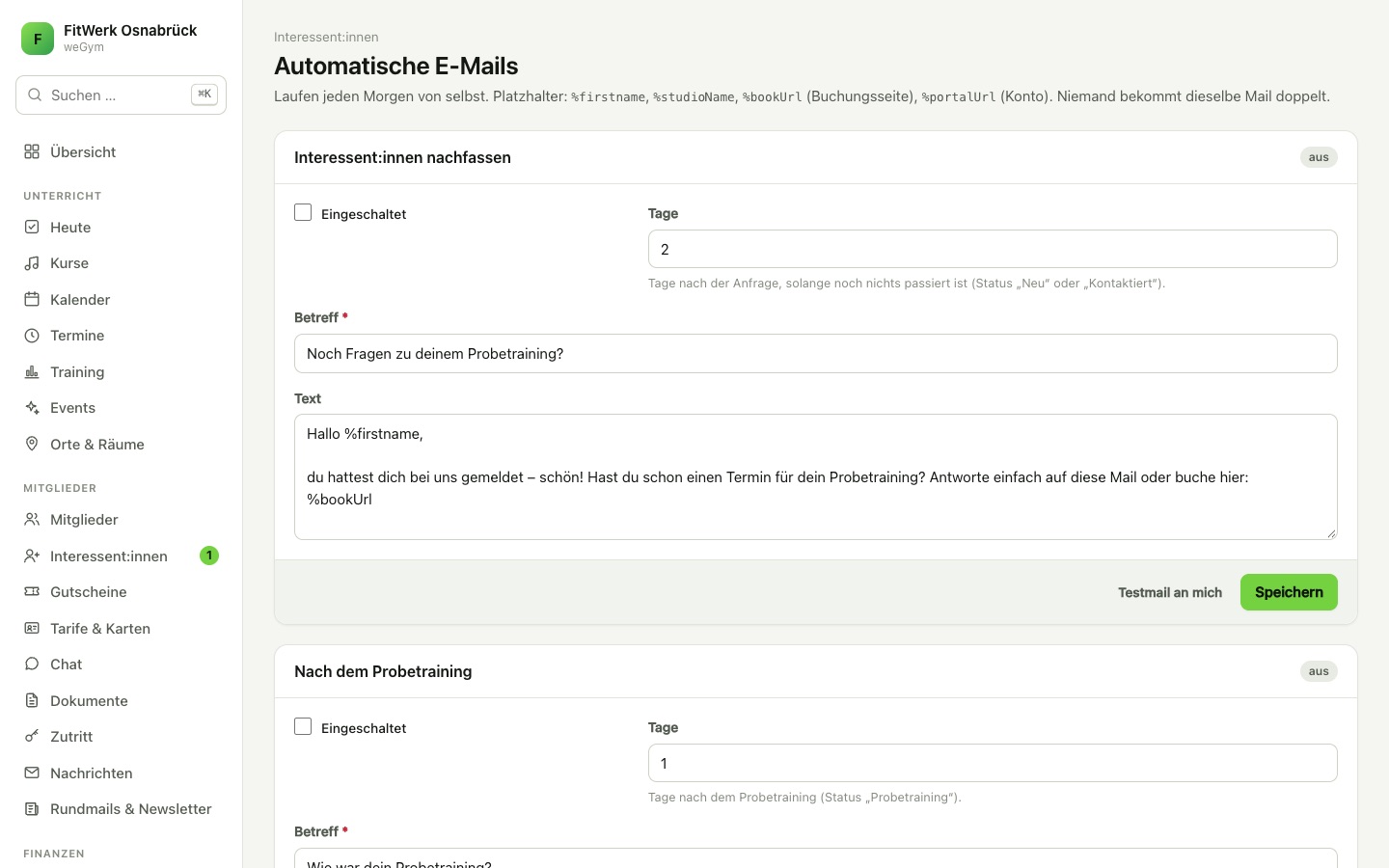Open Interessent:innen in the sidebar
Image resolution: width=1389 pixels, height=868 pixels.
[x=122, y=556]
